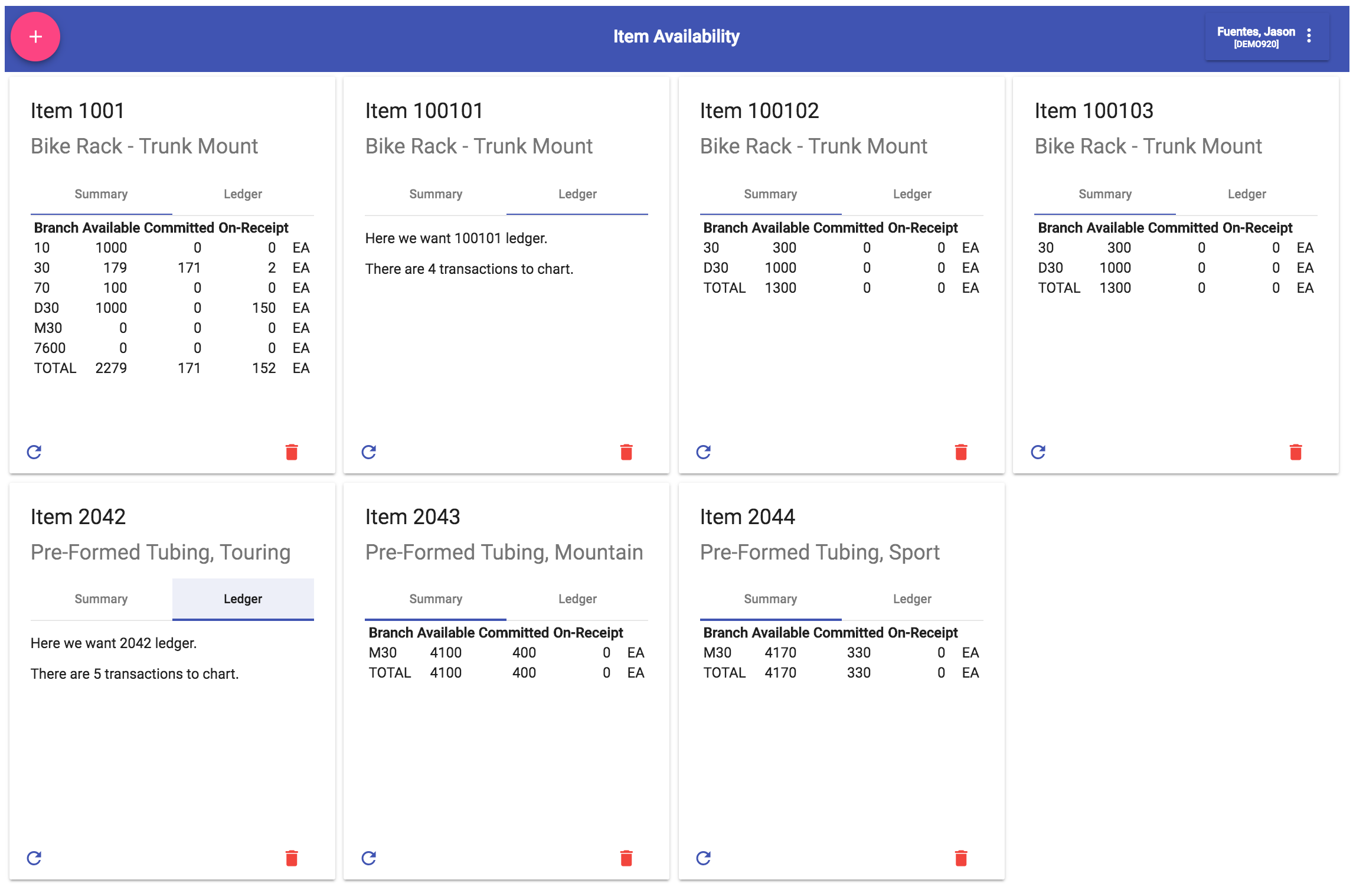The width and height of the screenshot is (1353, 896).
Task: Click 'Pre-Formed Tubing, Sport' subtitle
Action: tap(820, 552)
